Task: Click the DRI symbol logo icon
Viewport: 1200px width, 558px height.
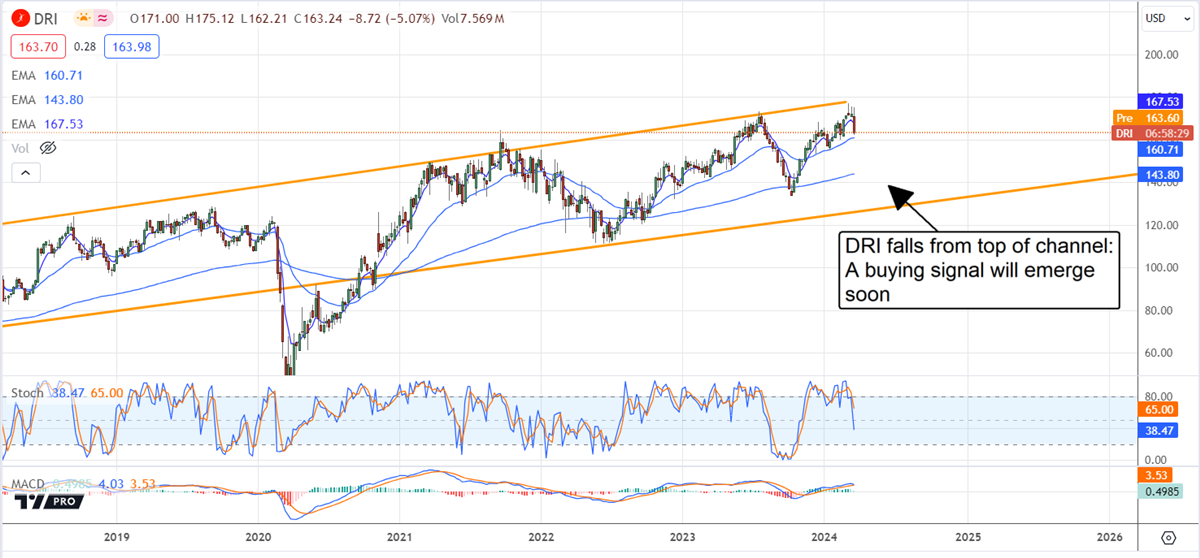Action: [x=17, y=19]
